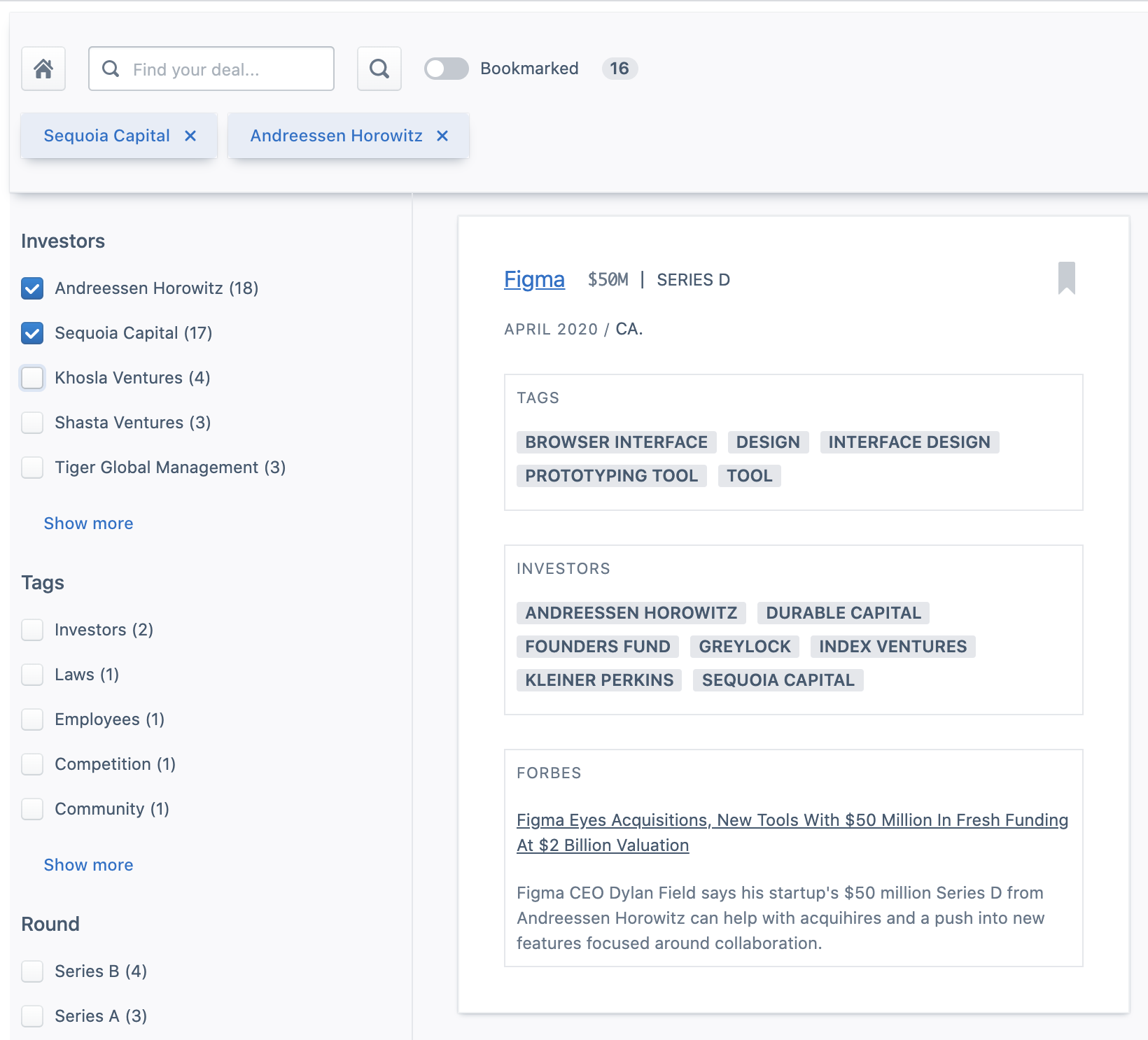Image resolution: width=1148 pixels, height=1040 pixels.
Task: Show more tags in the list
Action: click(88, 865)
